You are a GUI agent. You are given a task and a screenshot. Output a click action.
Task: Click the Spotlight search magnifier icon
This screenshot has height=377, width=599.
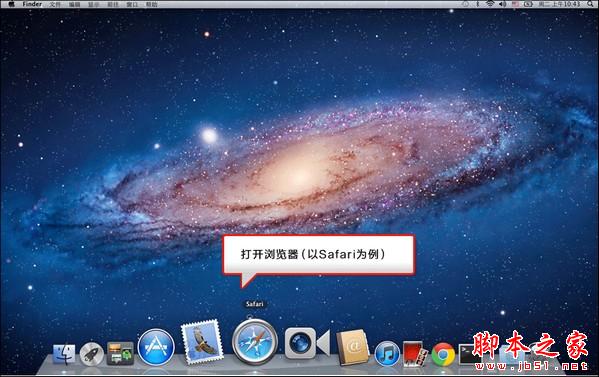[590, 4]
